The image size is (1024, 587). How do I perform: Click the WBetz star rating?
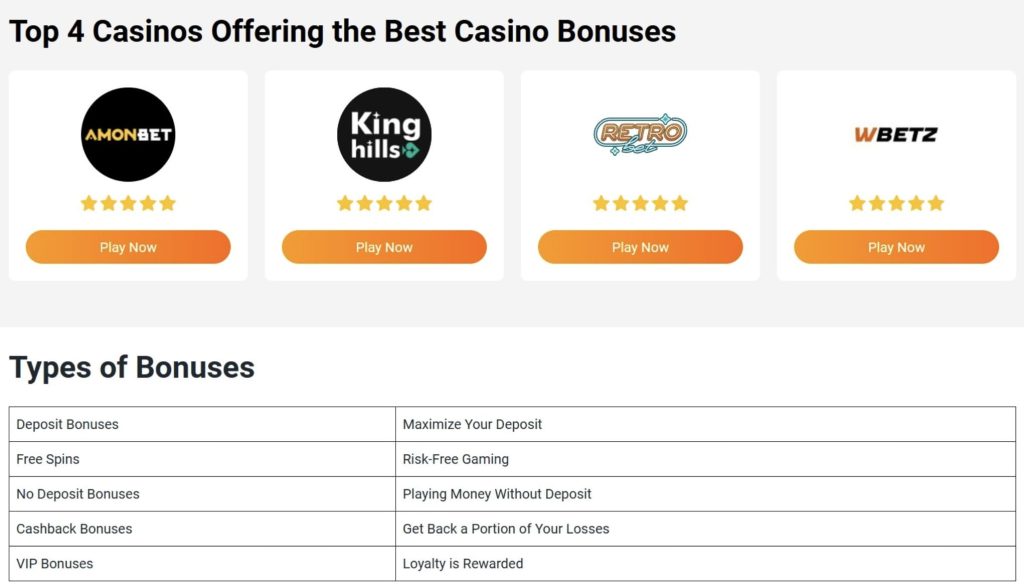coord(896,203)
